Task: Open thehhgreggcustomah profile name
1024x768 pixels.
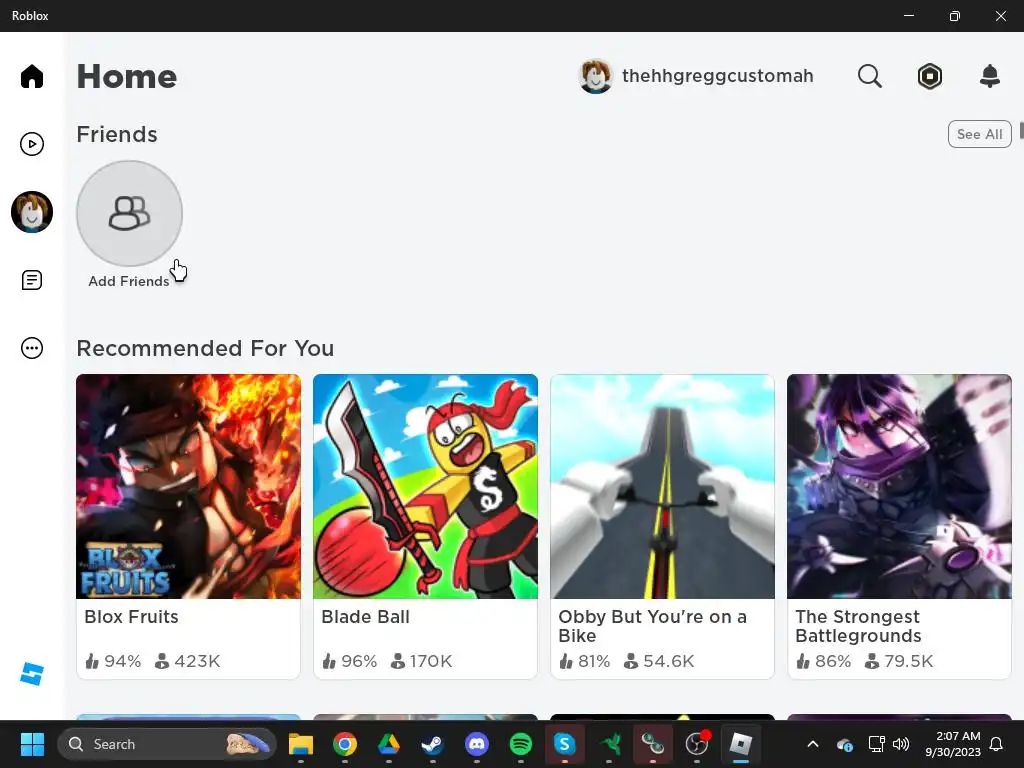Action: point(718,76)
